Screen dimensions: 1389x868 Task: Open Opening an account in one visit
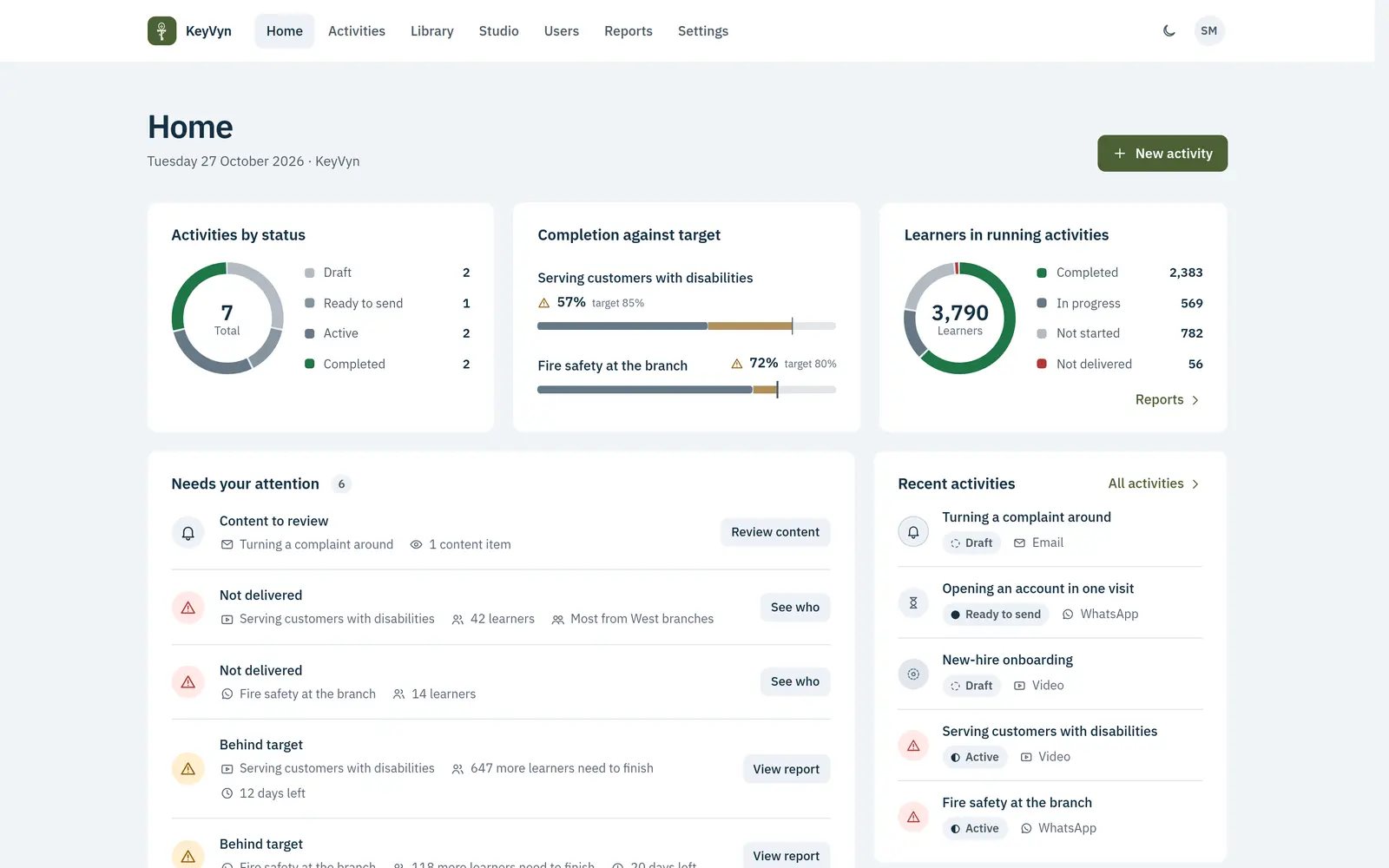[x=1038, y=589]
